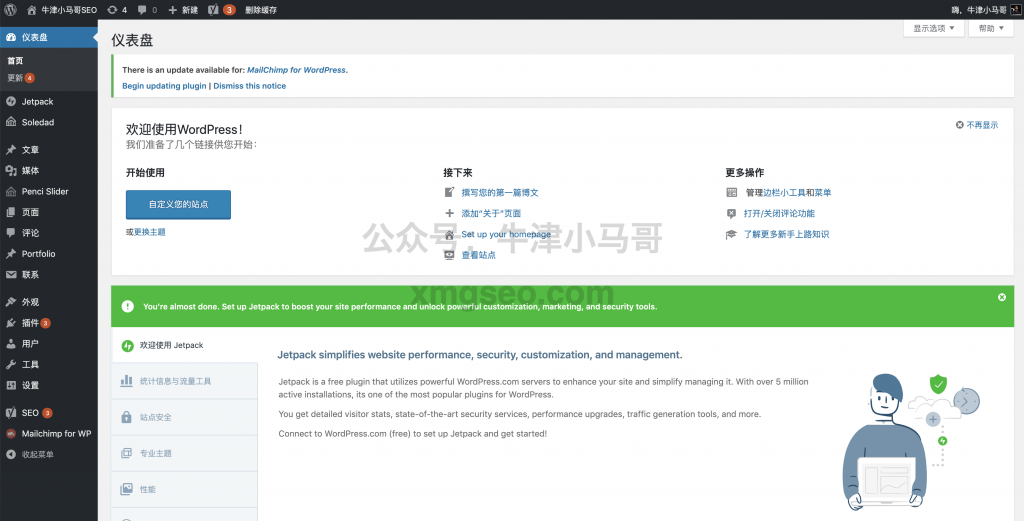Viewport: 1024px width, 521px height.
Task: Open the 首页 submenu item
Action: 15,61
